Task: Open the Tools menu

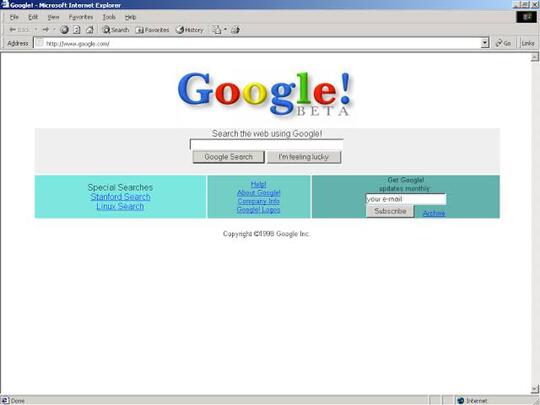Action: click(109, 17)
